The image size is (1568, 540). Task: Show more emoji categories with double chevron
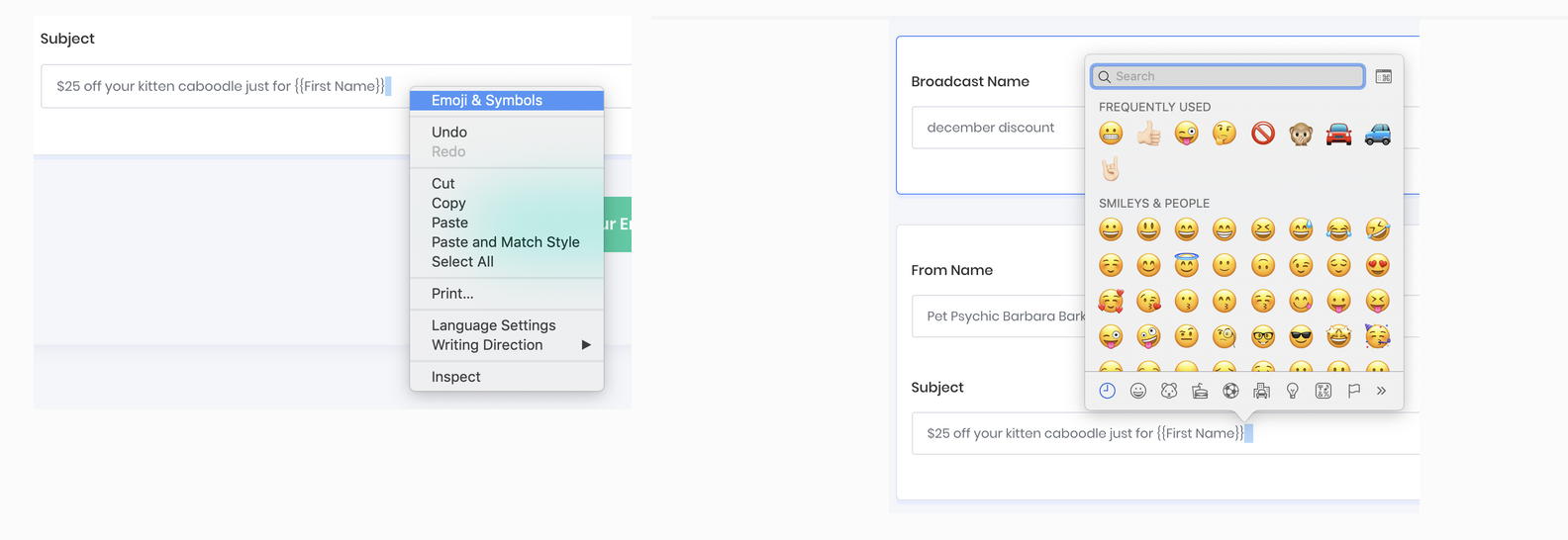[x=1381, y=391]
